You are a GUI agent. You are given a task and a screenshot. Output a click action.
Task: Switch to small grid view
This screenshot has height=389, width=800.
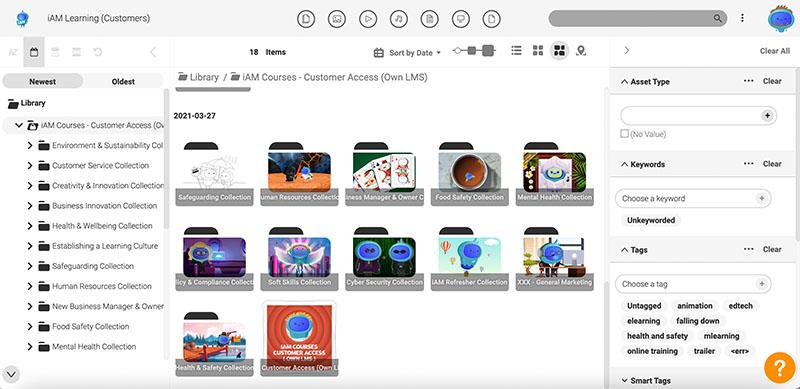(538, 51)
